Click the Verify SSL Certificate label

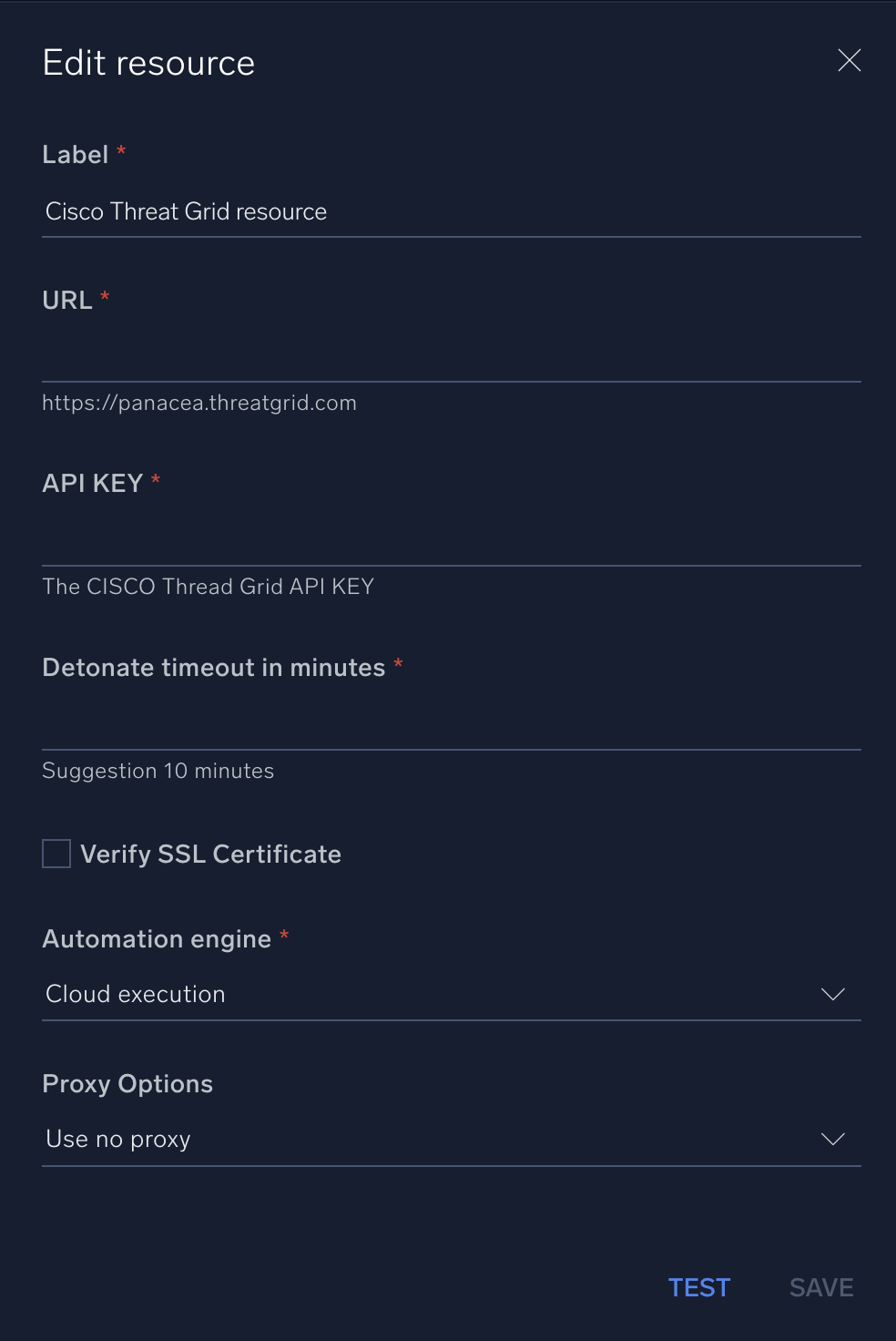[x=210, y=854]
